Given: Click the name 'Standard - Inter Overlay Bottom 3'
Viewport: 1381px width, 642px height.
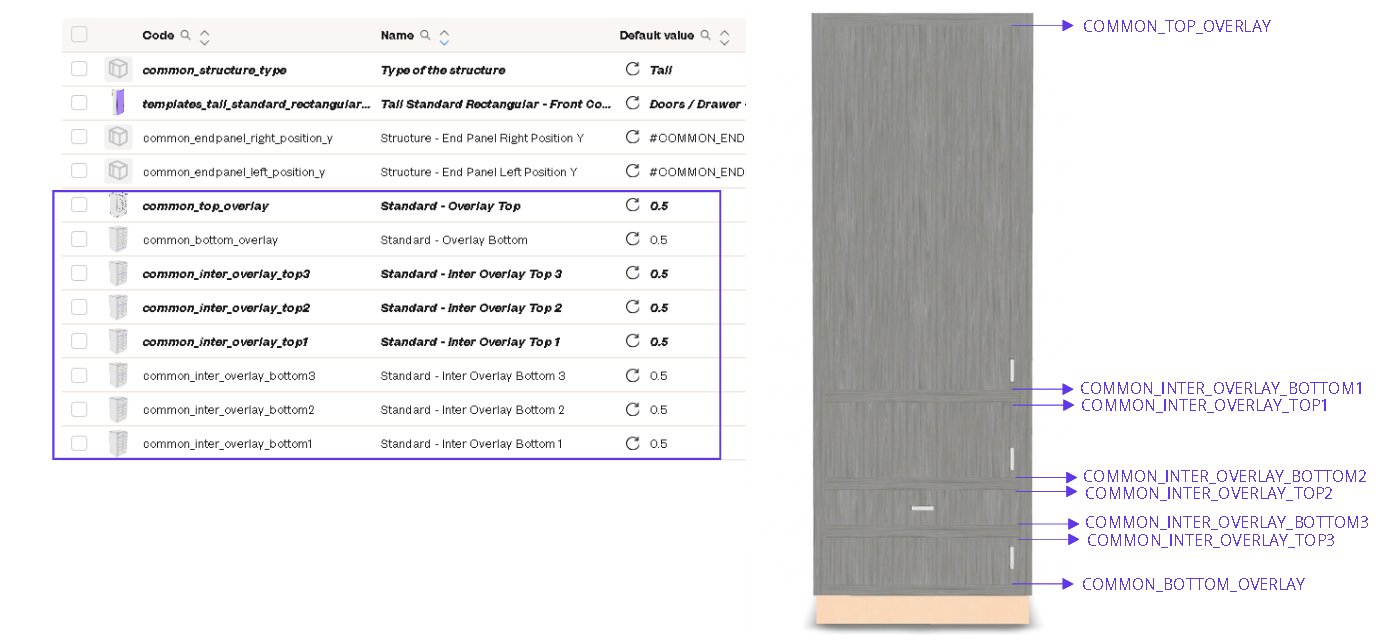Looking at the screenshot, I should point(473,376).
